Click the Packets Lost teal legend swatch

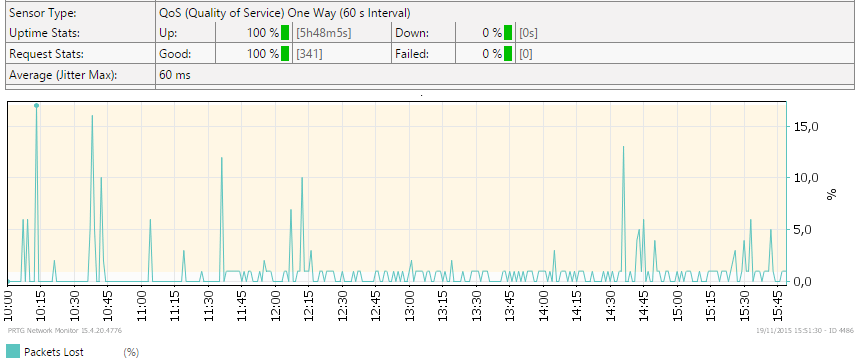coord(13,351)
